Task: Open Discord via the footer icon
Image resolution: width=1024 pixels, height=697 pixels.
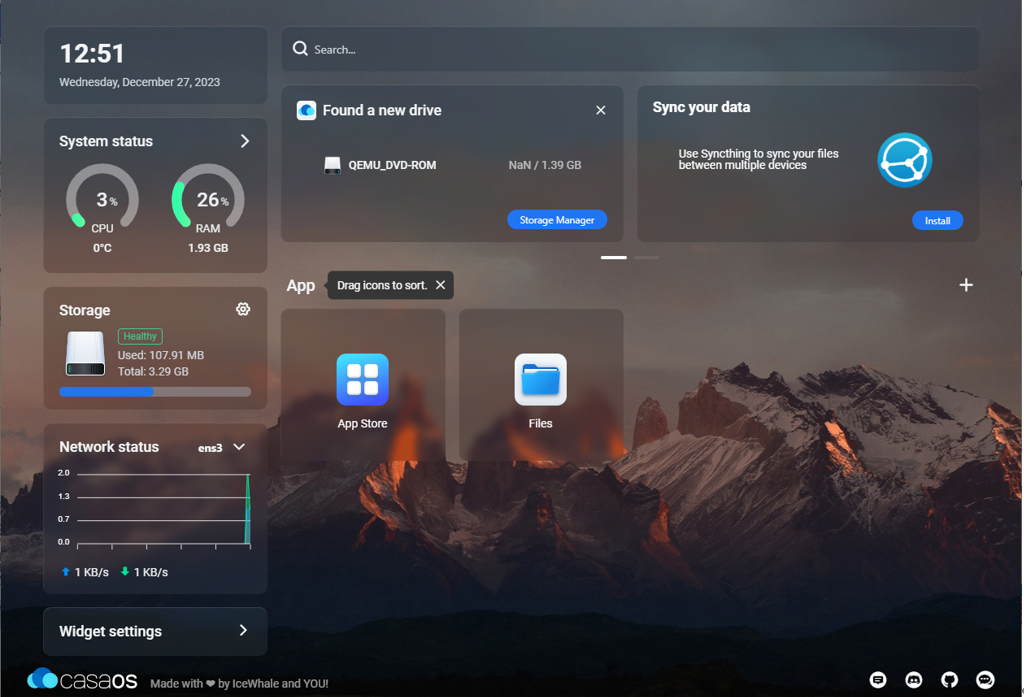Action: pyautogui.click(x=913, y=680)
